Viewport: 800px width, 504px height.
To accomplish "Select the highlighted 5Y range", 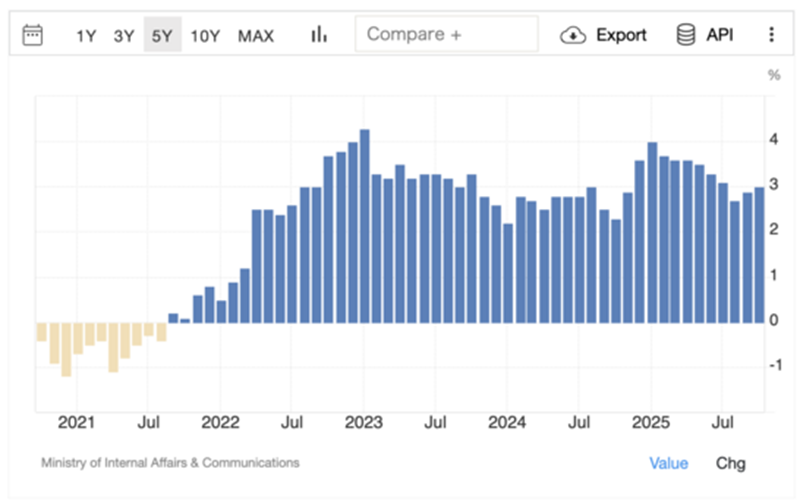I will (162, 36).
